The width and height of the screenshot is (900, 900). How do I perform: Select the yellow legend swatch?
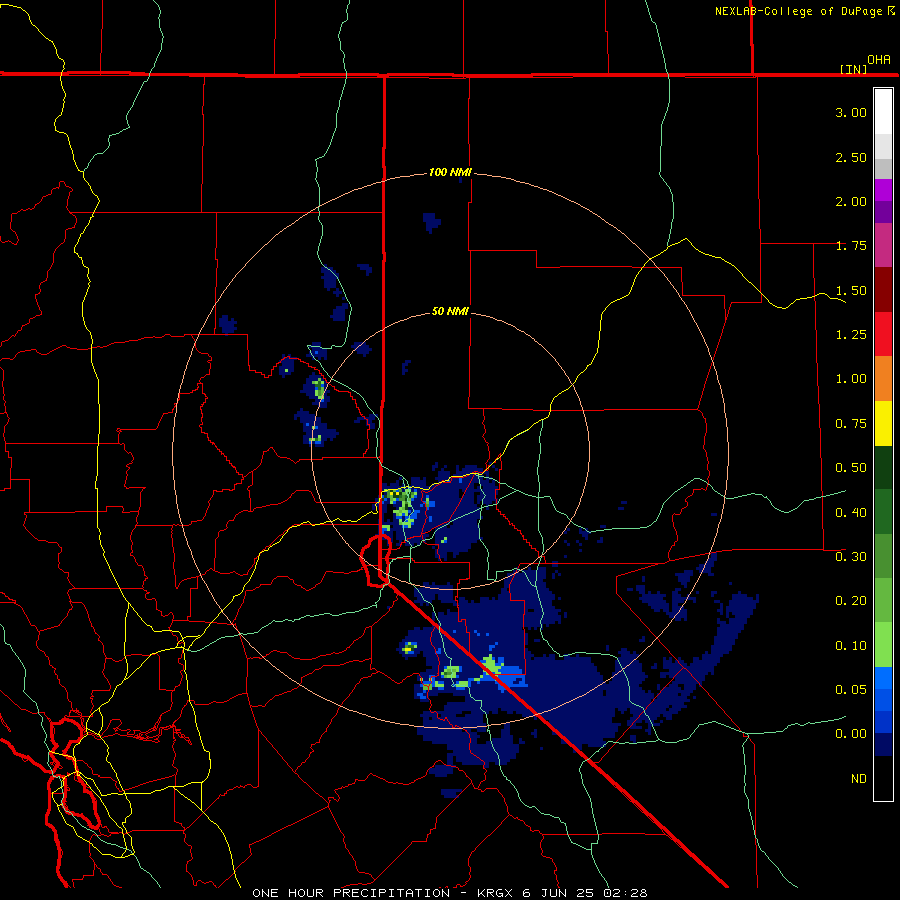pyautogui.click(x=883, y=424)
